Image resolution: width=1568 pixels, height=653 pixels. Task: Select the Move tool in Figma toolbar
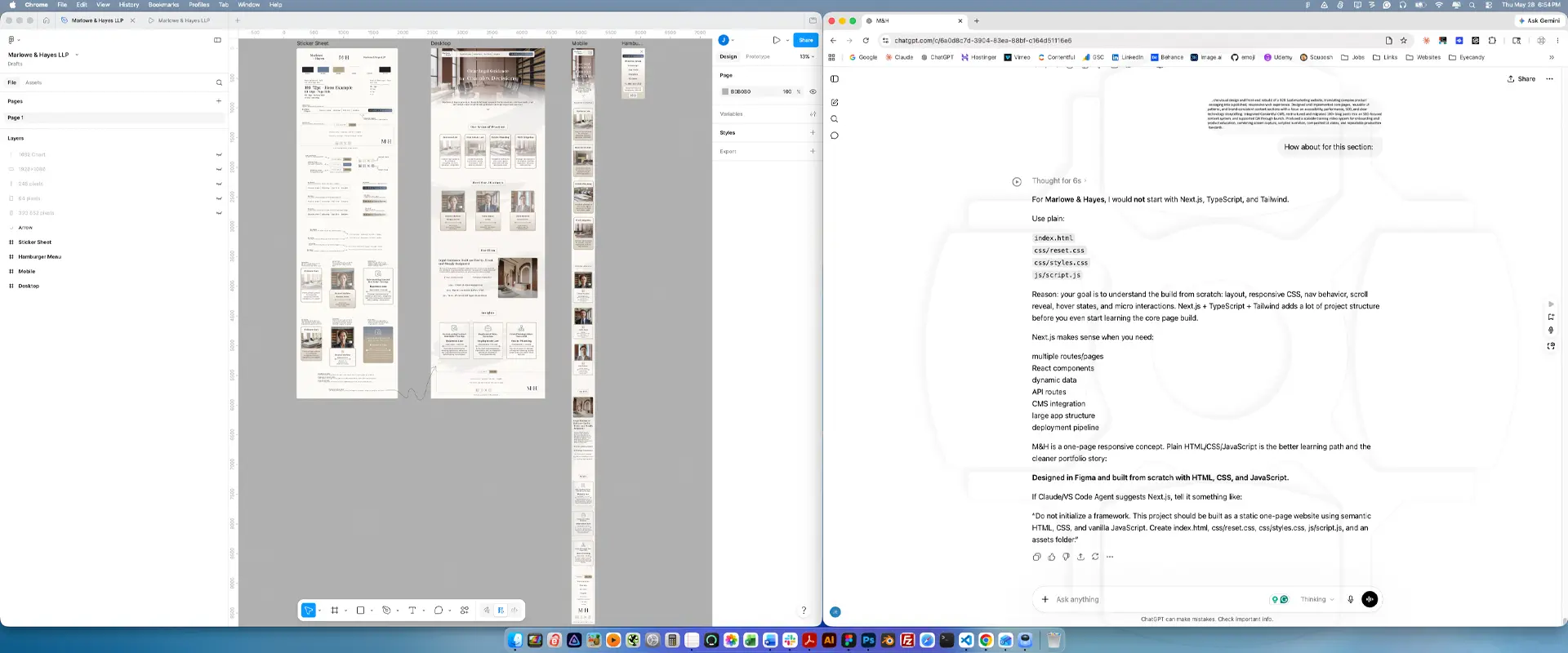pos(309,610)
